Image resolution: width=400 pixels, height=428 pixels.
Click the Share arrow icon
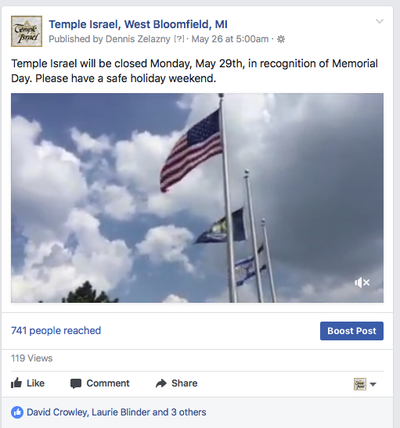click(161, 383)
